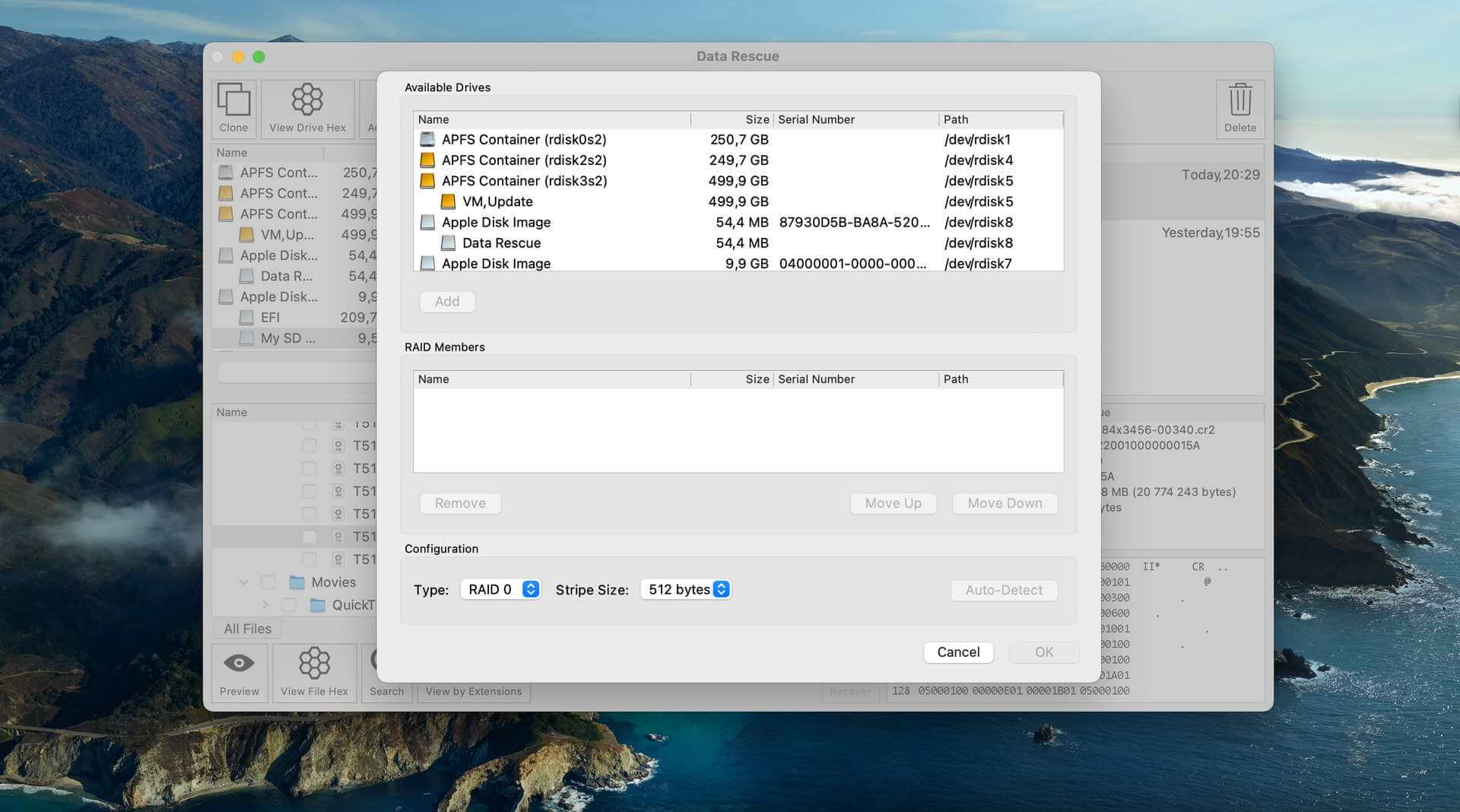Screen dimensions: 1460x812
Task: Click orange icon of APFS Container (rdisk3s2)
Action: pyautogui.click(x=427, y=180)
